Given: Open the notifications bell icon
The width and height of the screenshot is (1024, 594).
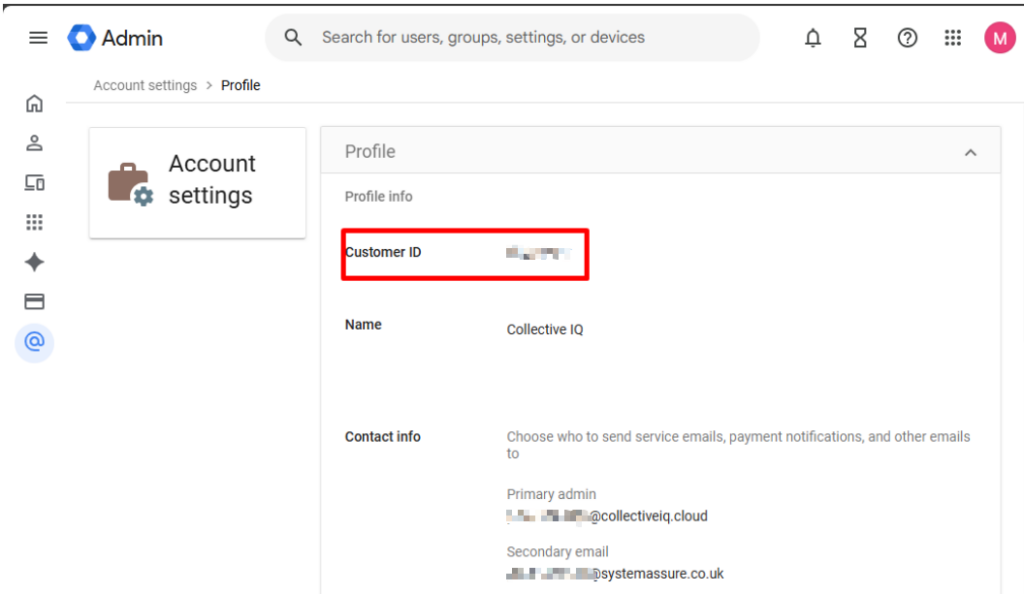Looking at the screenshot, I should coord(812,37).
